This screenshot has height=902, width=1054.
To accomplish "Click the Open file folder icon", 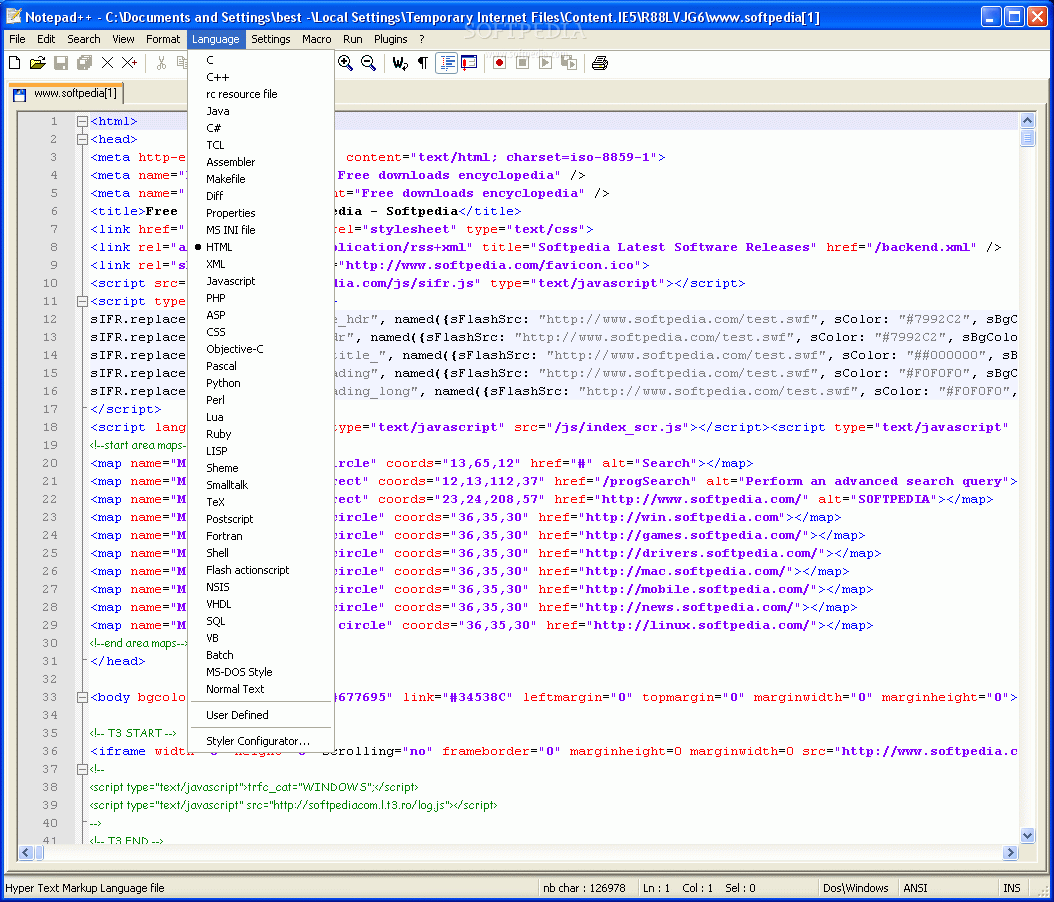I will 38,63.
